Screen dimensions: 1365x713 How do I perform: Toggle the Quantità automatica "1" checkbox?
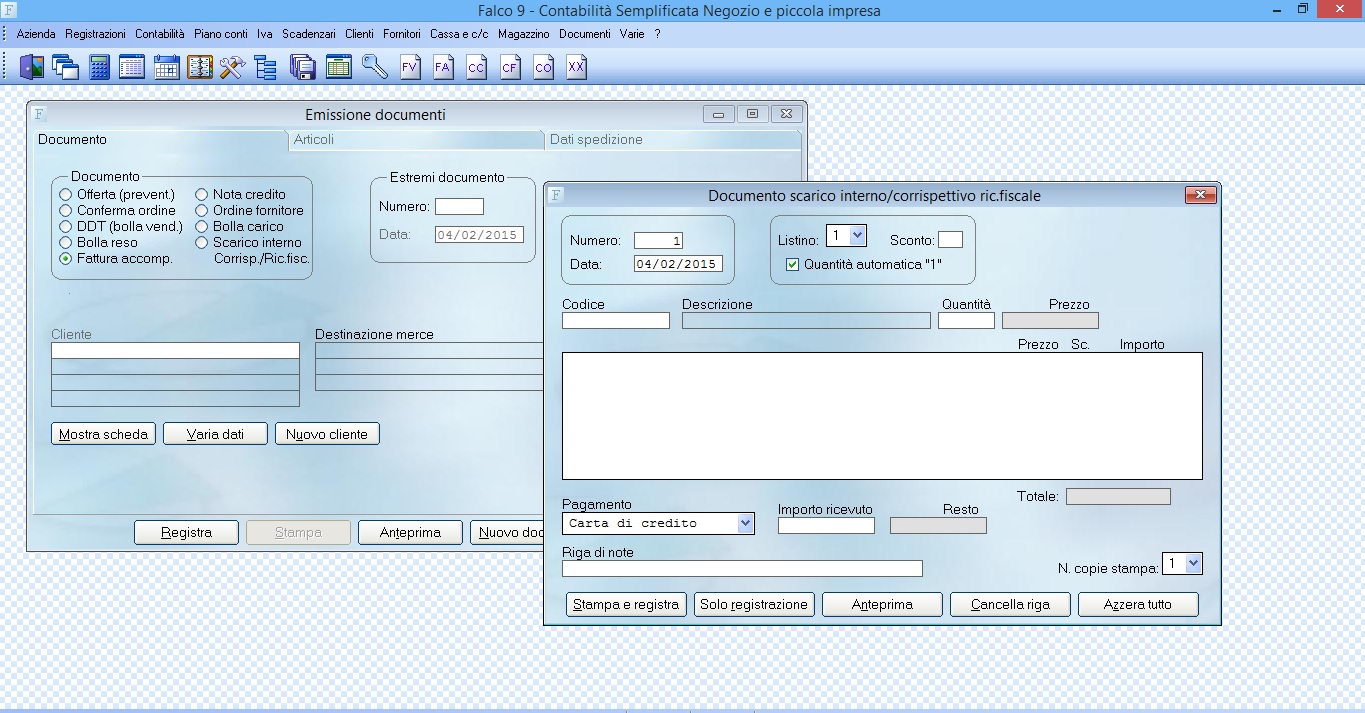pyautogui.click(x=793, y=265)
